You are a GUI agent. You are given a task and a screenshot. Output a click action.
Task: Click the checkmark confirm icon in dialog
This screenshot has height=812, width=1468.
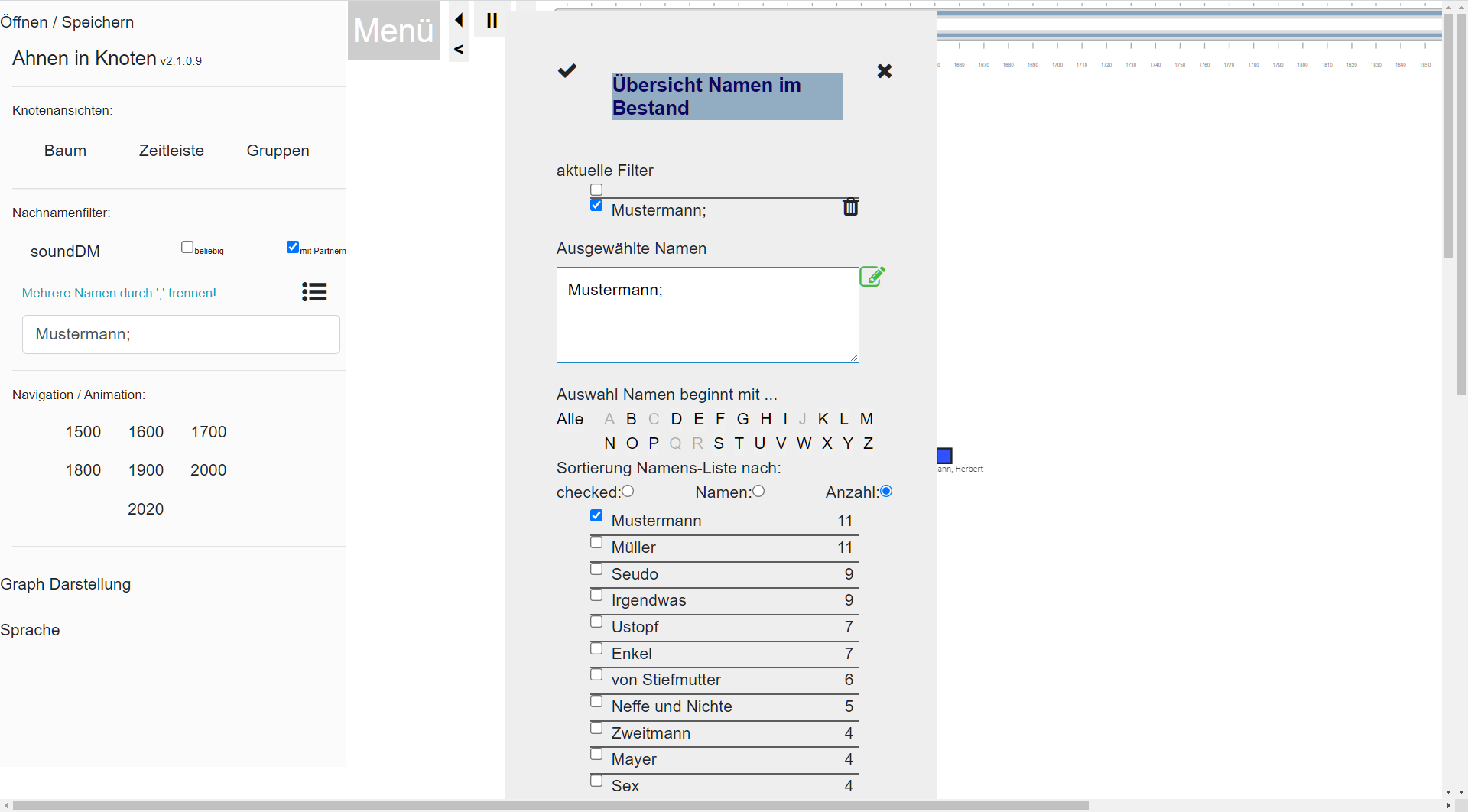[567, 71]
